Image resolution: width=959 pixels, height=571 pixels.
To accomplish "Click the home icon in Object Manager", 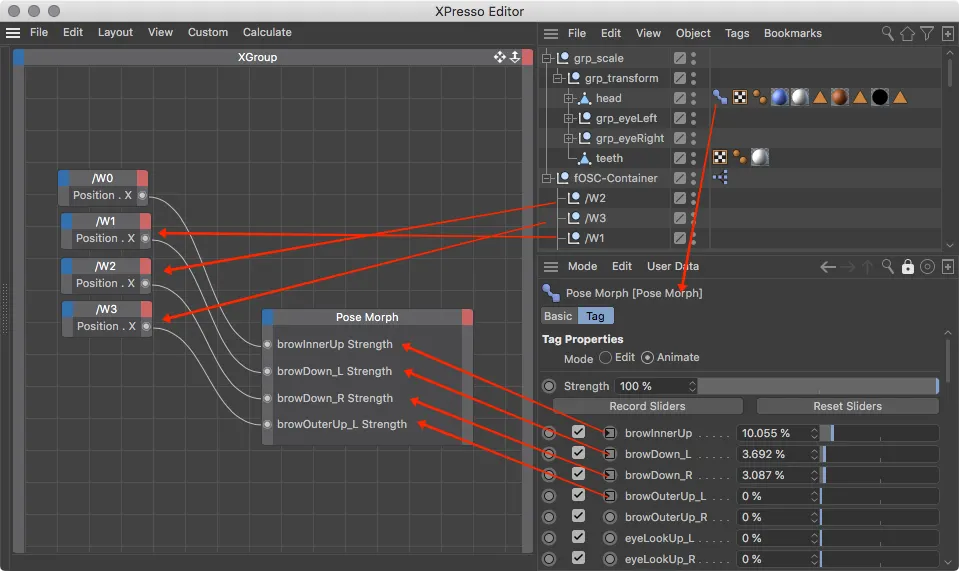I will pos(907,33).
